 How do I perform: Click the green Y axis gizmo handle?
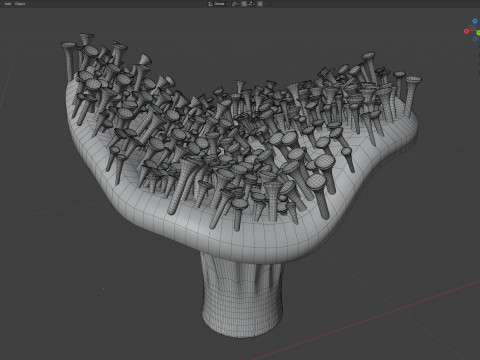point(478,32)
